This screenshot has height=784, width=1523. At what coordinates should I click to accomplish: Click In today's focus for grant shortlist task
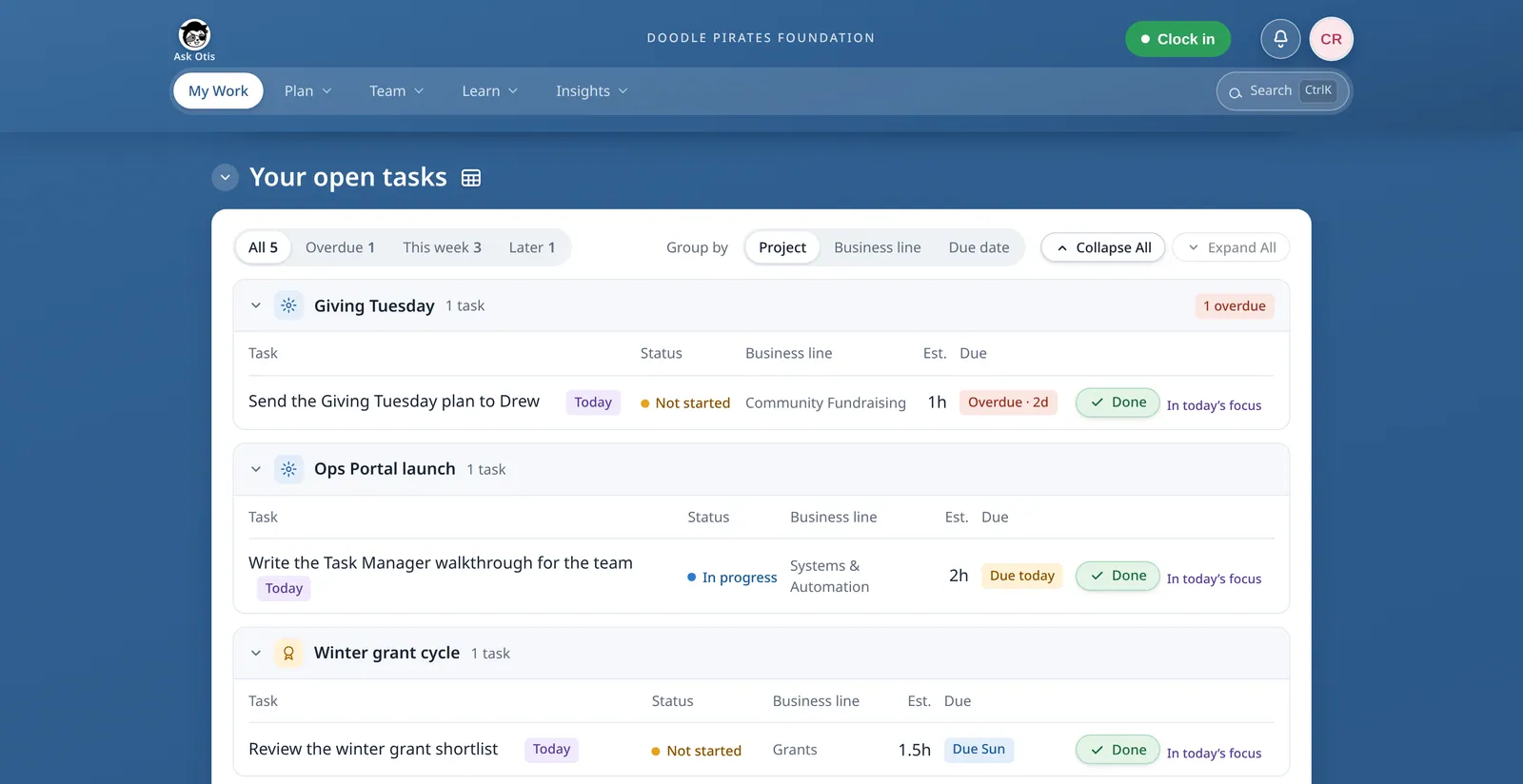pos(1214,753)
